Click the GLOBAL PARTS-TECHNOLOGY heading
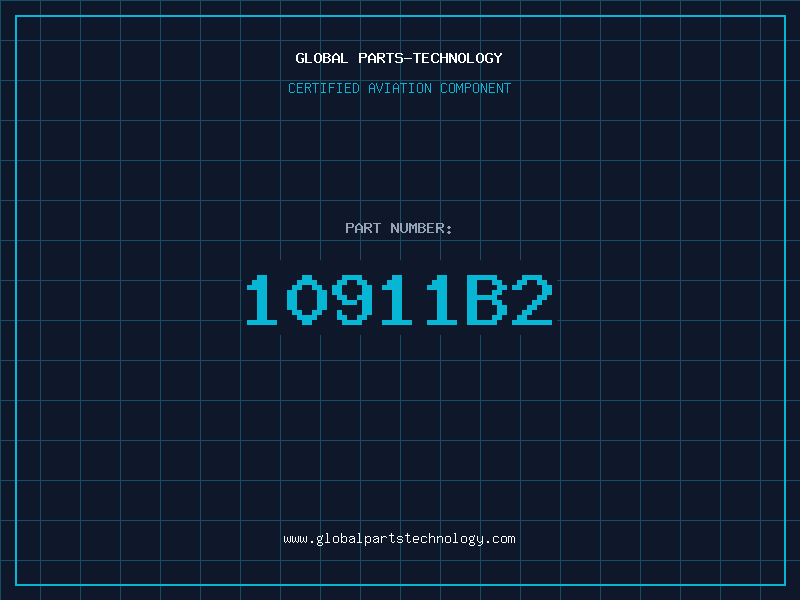The width and height of the screenshot is (800, 600). [x=399, y=58]
